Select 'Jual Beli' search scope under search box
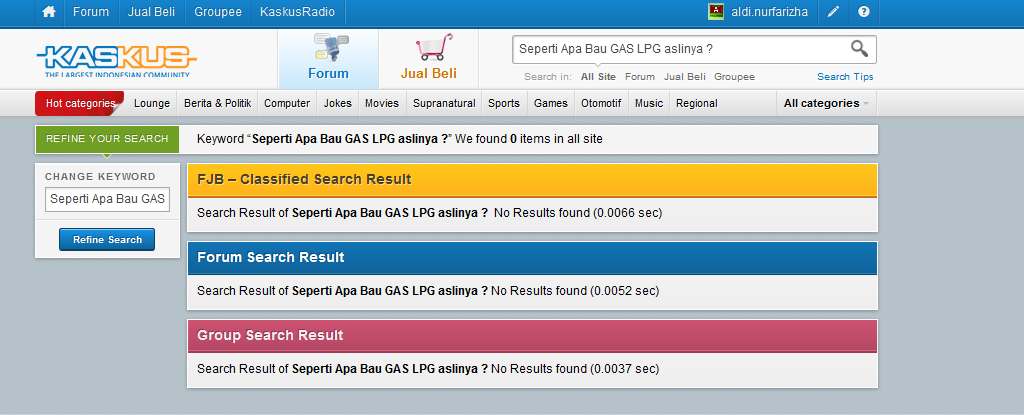This screenshot has width=1024, height=415. pos(684,77)
